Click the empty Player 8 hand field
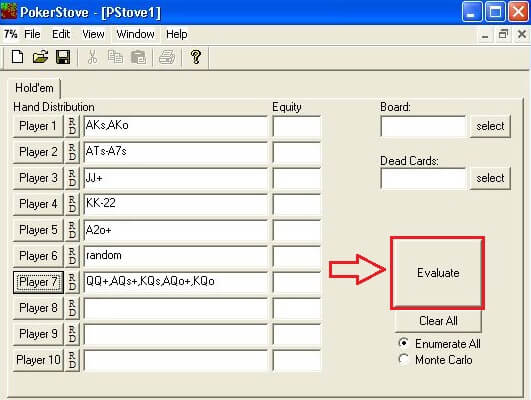 (x=175, y=308)
